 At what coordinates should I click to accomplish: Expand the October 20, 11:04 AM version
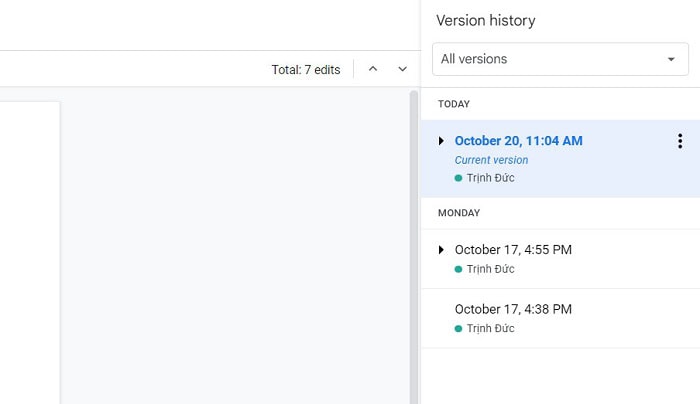[441, 141]
